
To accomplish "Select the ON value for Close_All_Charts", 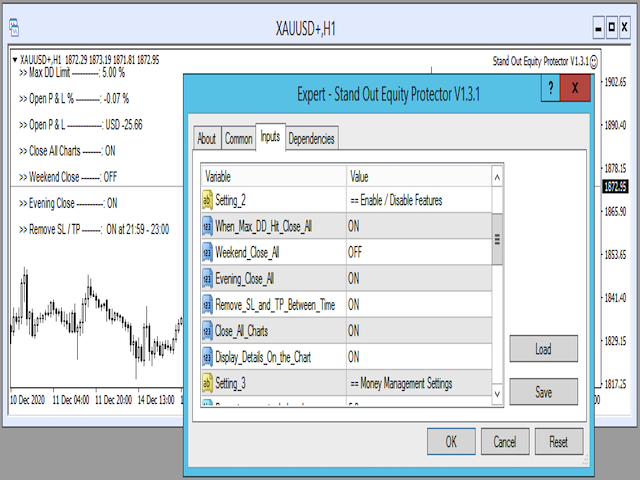I will (x=419, y=331).
